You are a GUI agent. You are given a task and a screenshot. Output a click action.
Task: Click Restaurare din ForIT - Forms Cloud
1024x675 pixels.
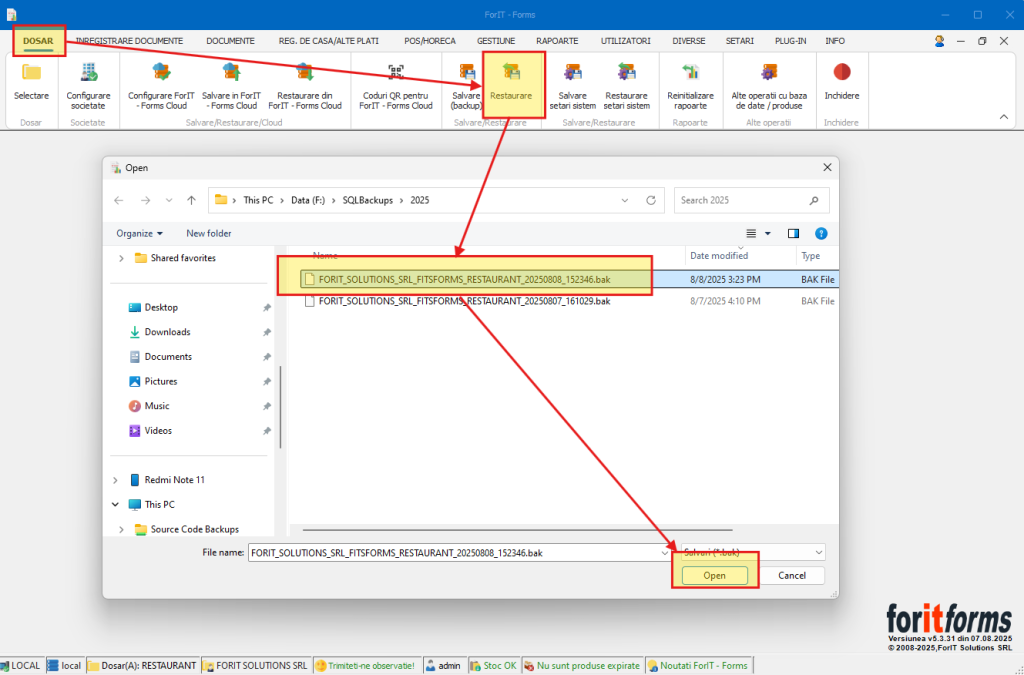[305, 86]
